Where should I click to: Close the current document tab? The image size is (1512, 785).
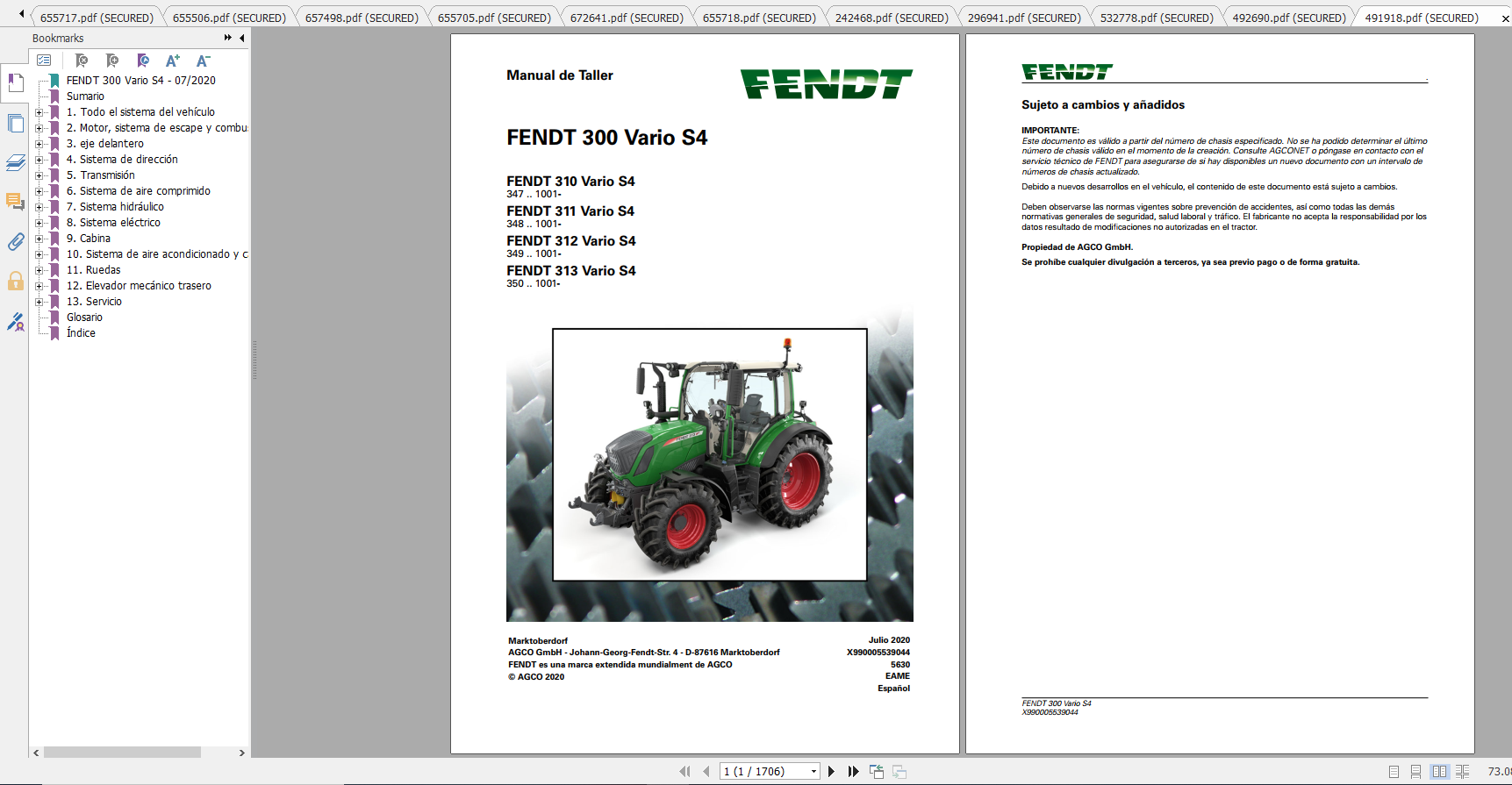coord(1505,18)
